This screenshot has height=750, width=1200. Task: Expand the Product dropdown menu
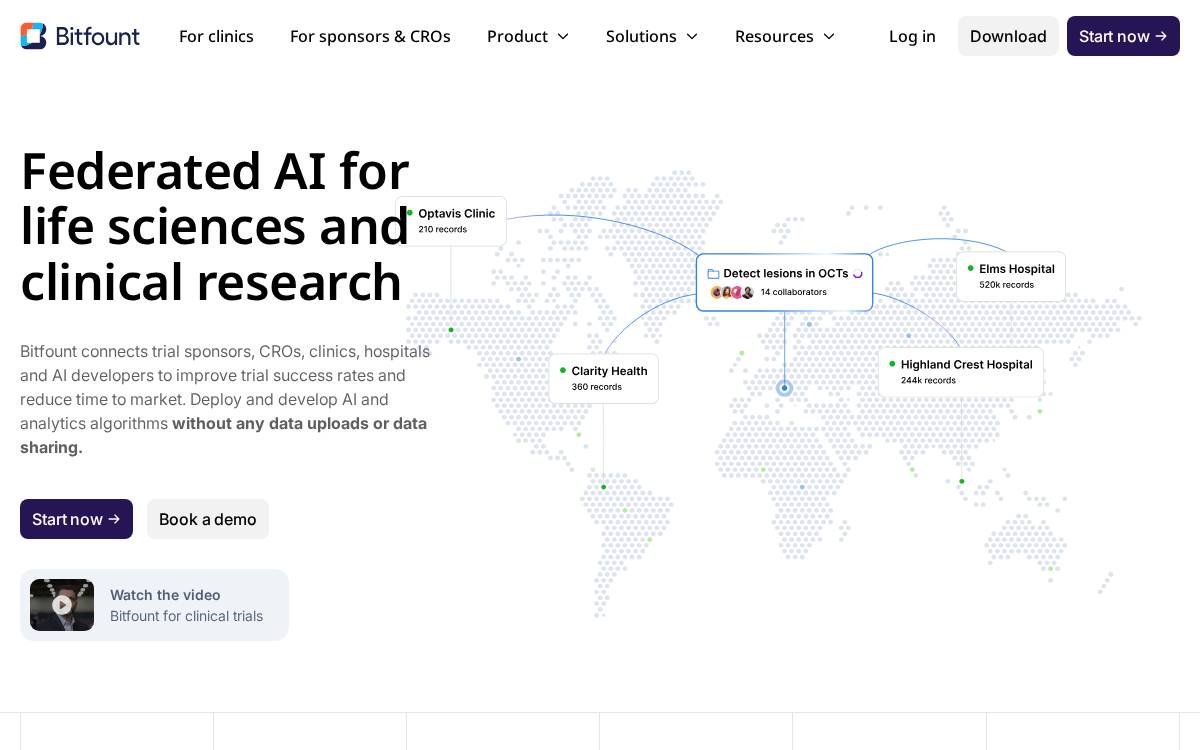coord(528,36)
